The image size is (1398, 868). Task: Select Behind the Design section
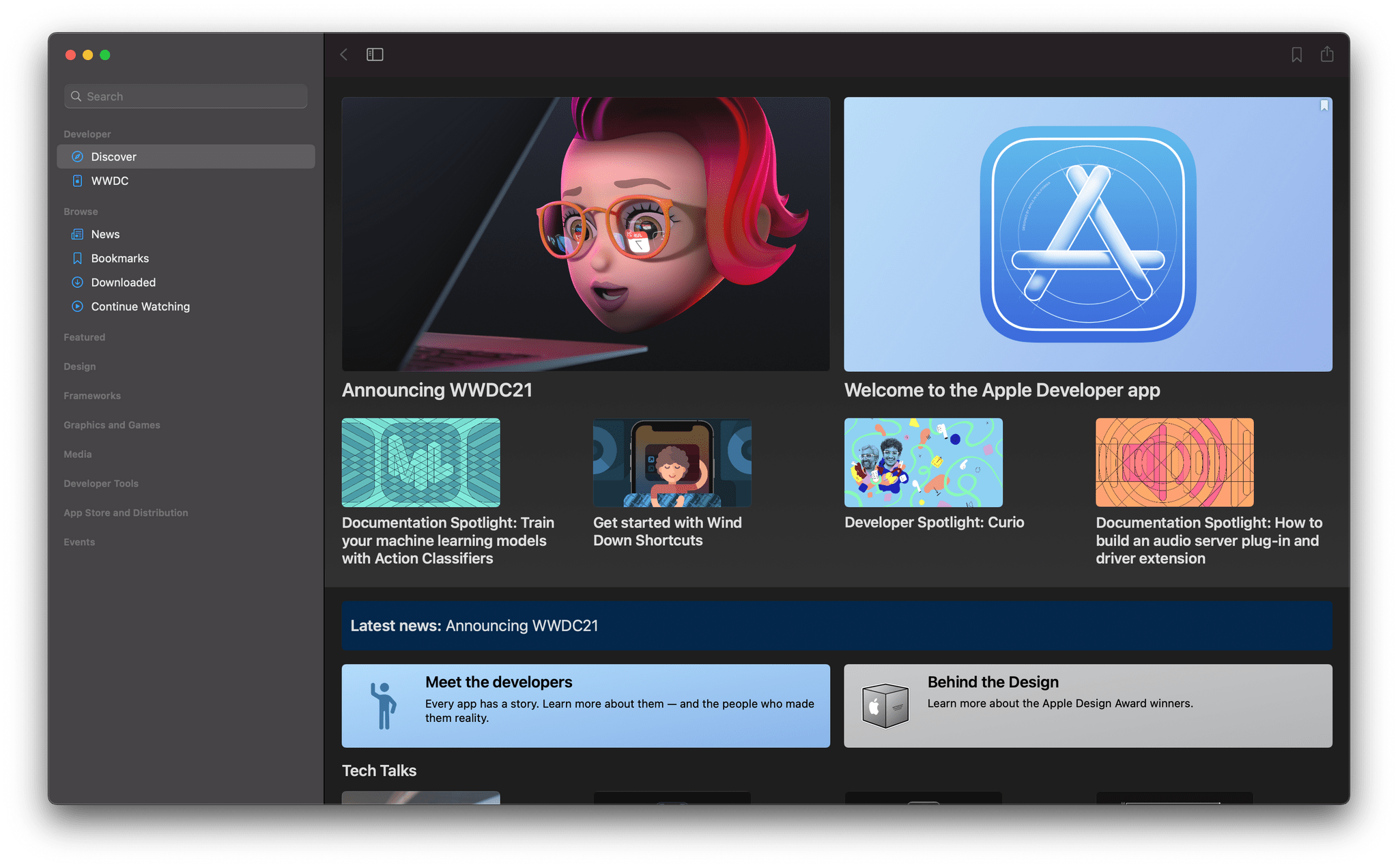tap(1090, 705)
